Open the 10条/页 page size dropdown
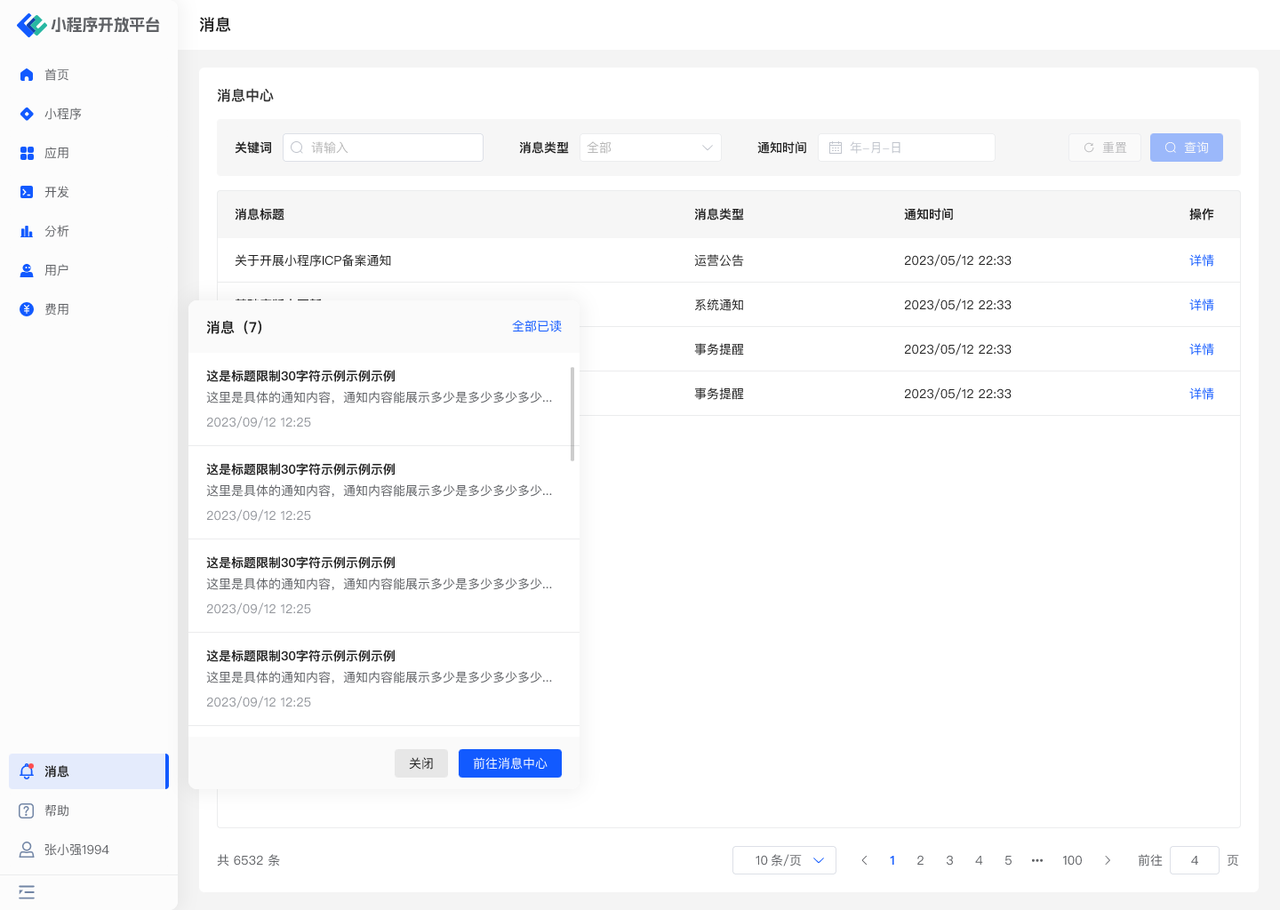The height and width of the screenshot is (910, 1280). coord(784,860)
